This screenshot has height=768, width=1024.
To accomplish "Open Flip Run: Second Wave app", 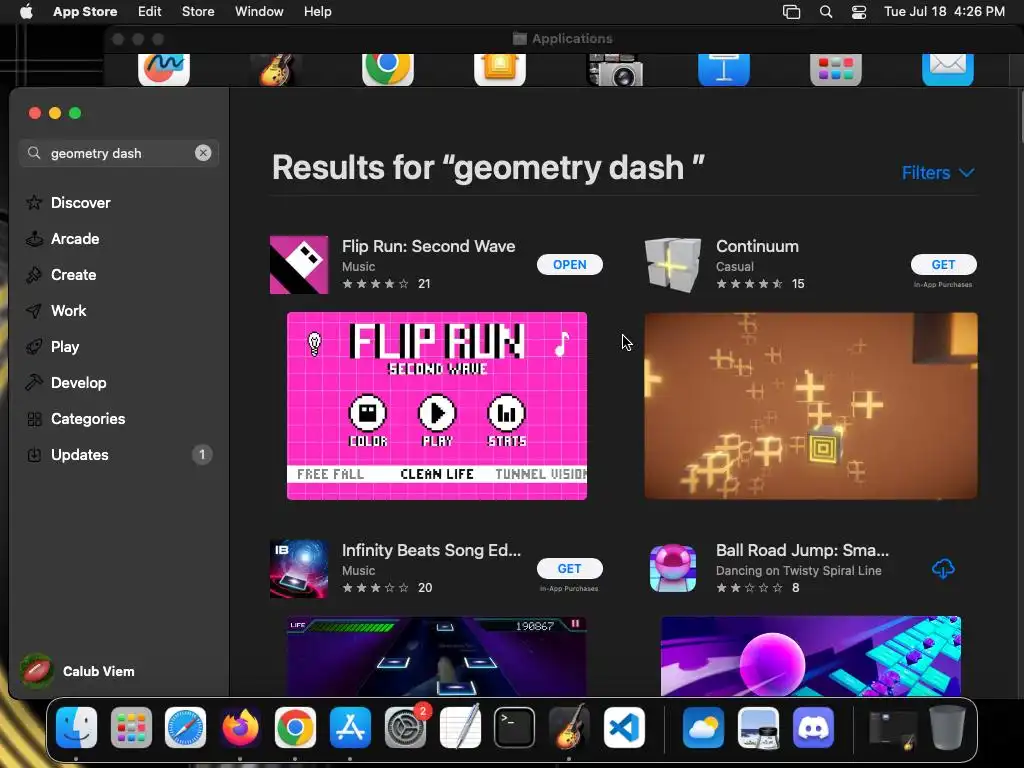I will [x=569, y=264].
